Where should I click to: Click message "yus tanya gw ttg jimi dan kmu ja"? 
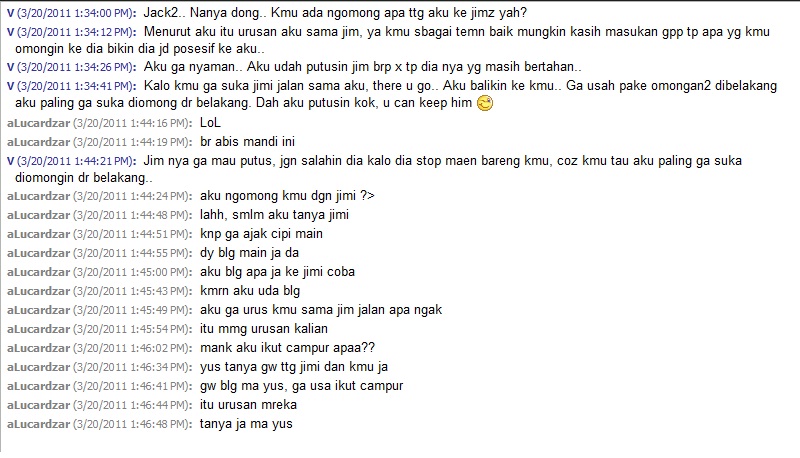coord(294,367)
